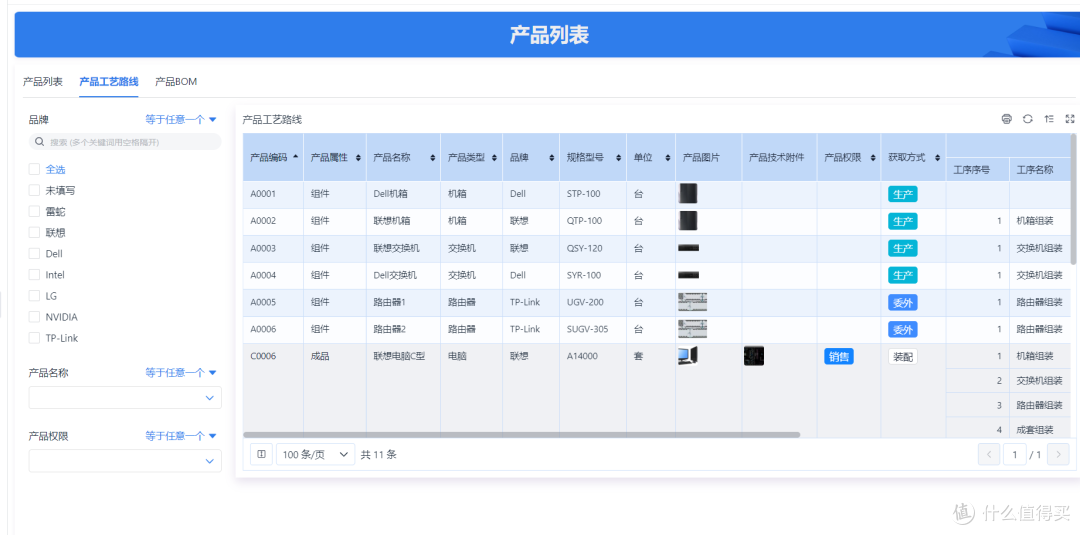This screenshot has height=535, width=1080.
Task: Sort by 产品编码 column arrows
Action: click(x=295, y=157)
